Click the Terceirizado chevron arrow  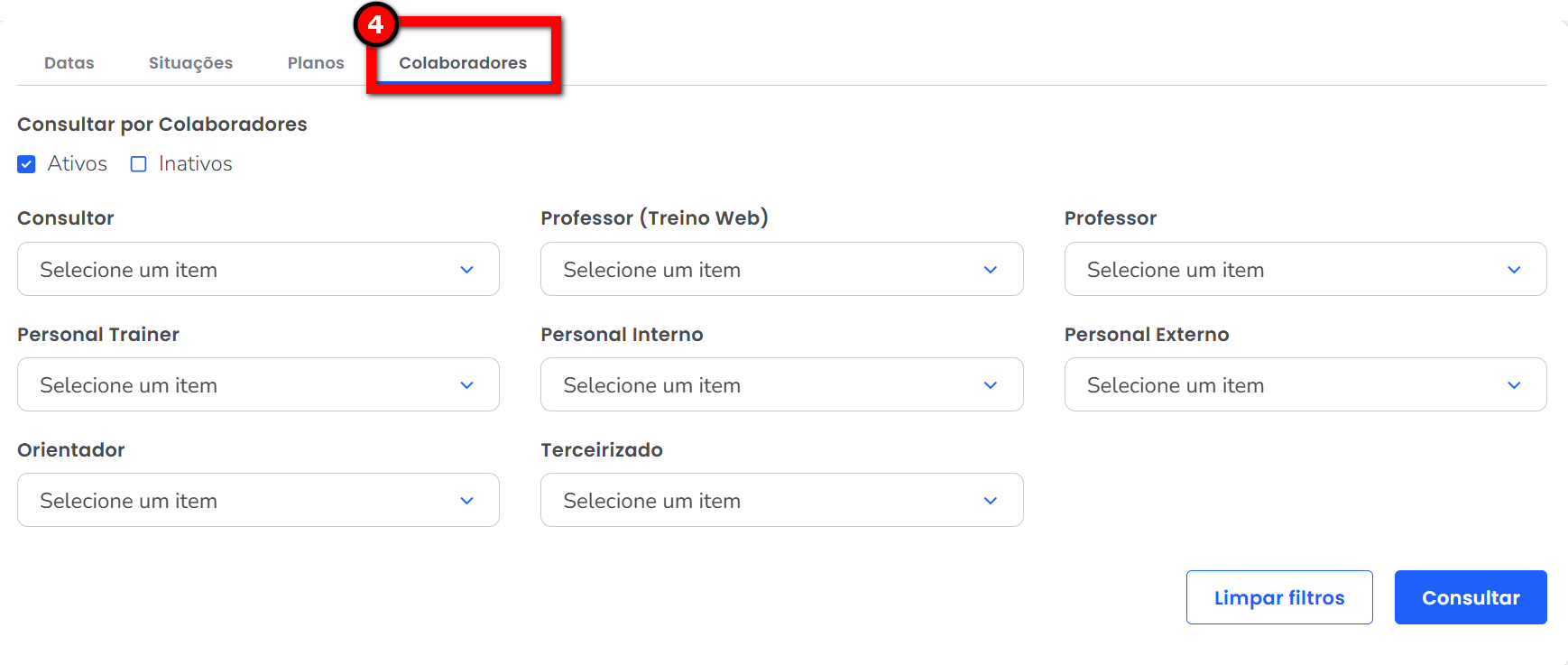(x=990, y=501)
